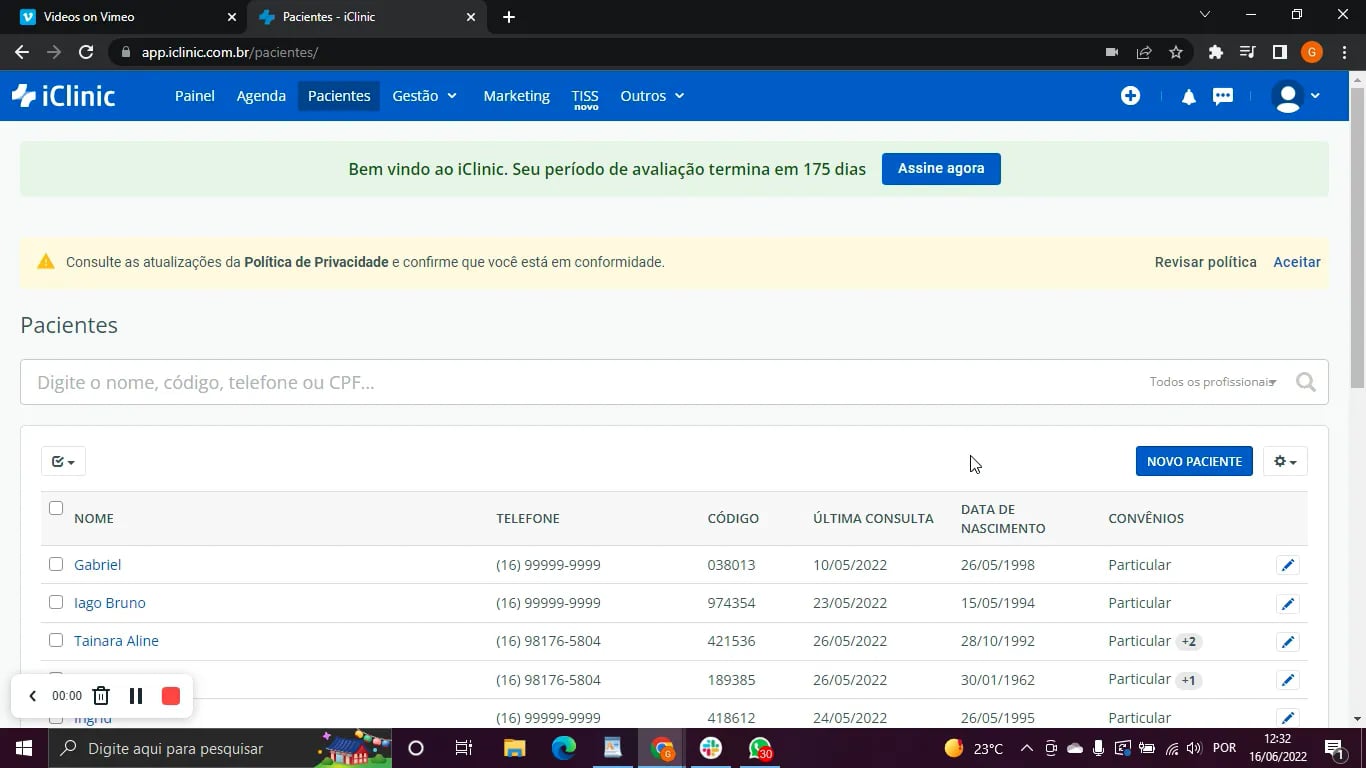
Task: Open WhatsApp from the taskbar
Action: coord(760,748)
